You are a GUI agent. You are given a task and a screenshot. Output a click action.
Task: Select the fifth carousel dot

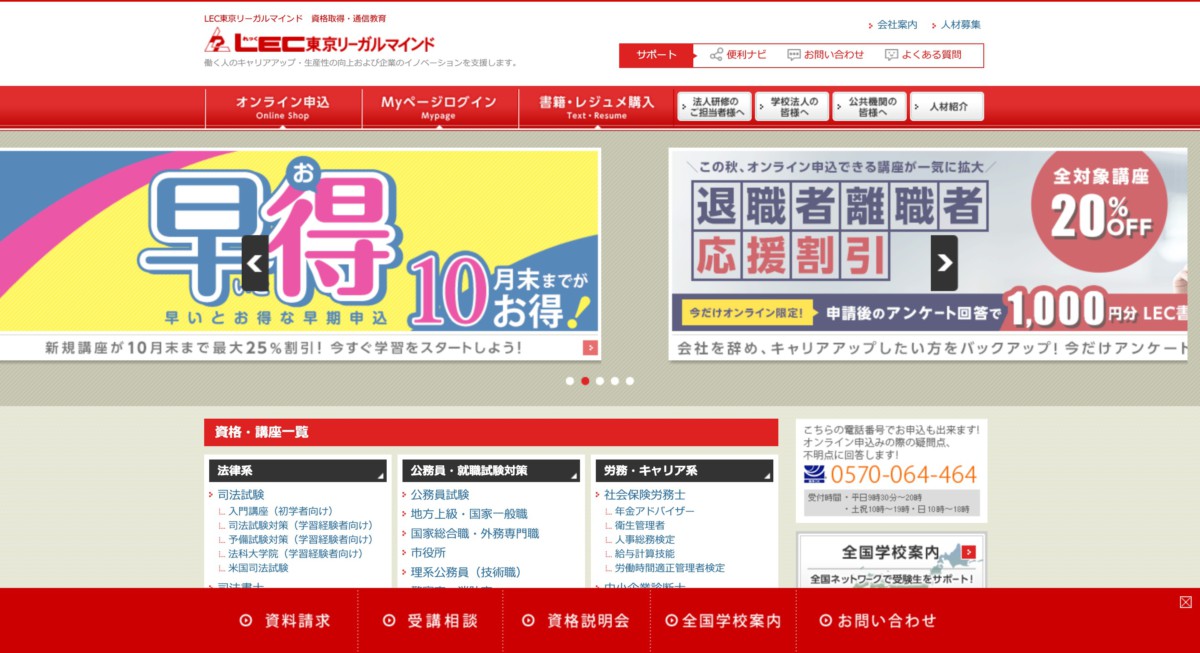point(630,381)
